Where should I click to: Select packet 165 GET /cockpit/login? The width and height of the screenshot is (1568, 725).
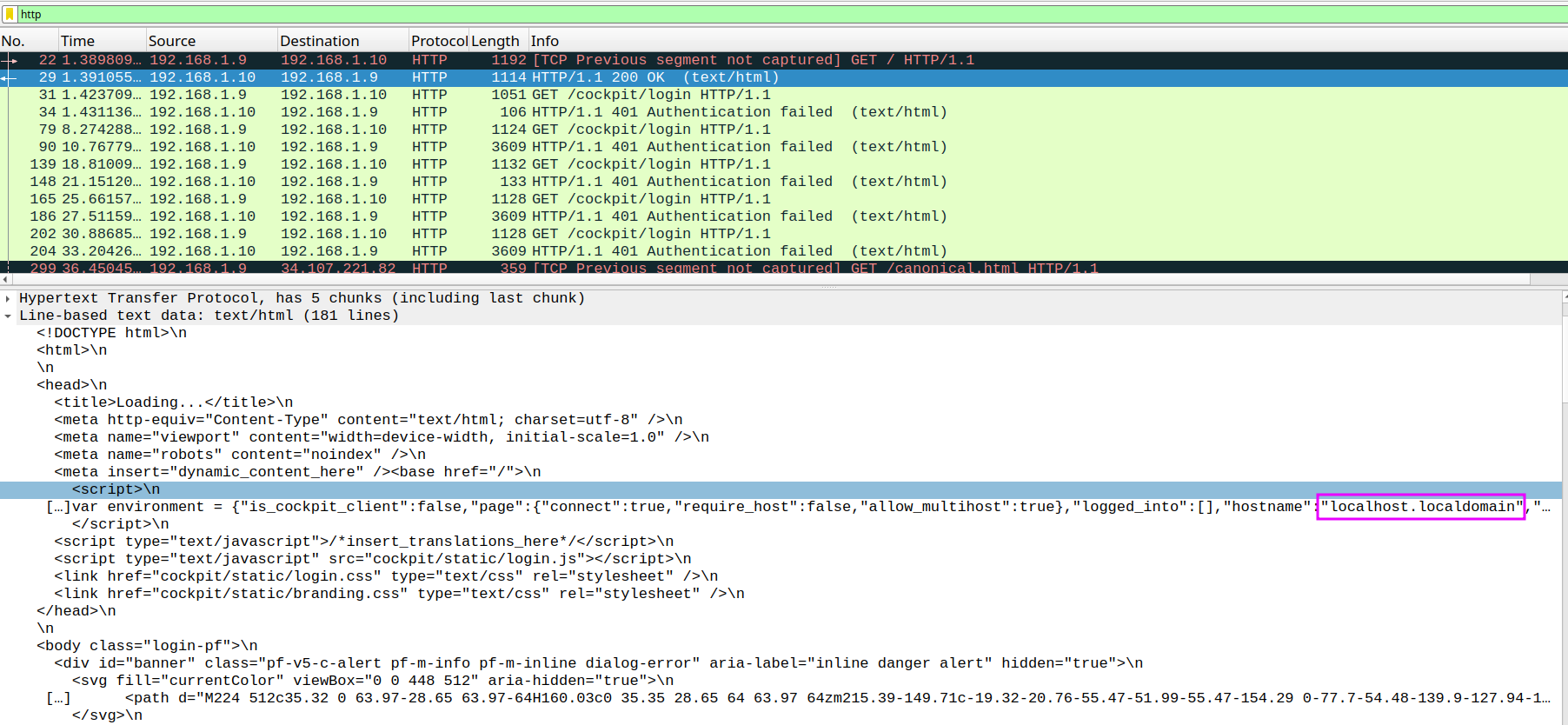[784, 199]
